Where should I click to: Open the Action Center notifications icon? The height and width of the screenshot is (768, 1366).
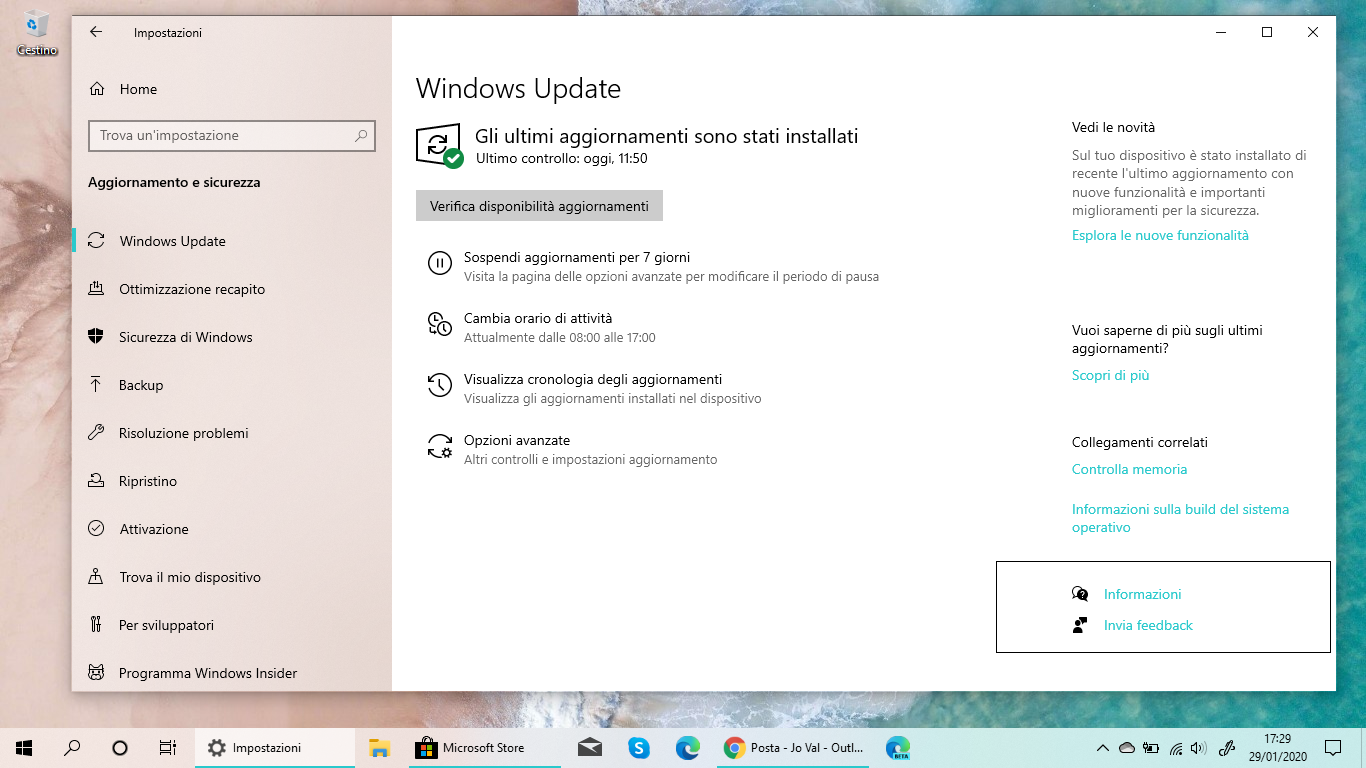pos(1333,747)
